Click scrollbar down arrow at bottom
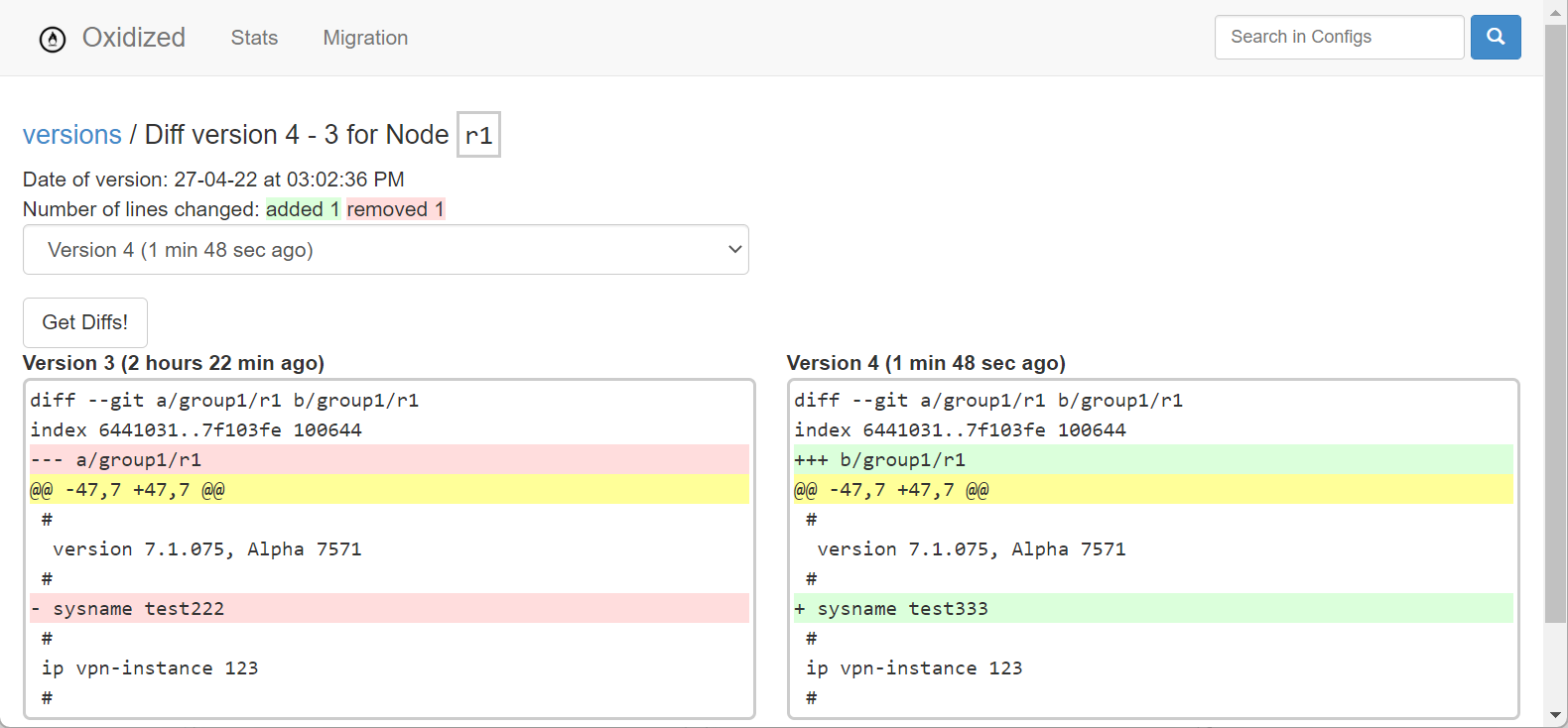Image resolution: width=1568 pixels, height=728 pixels. click(1555, 715)
